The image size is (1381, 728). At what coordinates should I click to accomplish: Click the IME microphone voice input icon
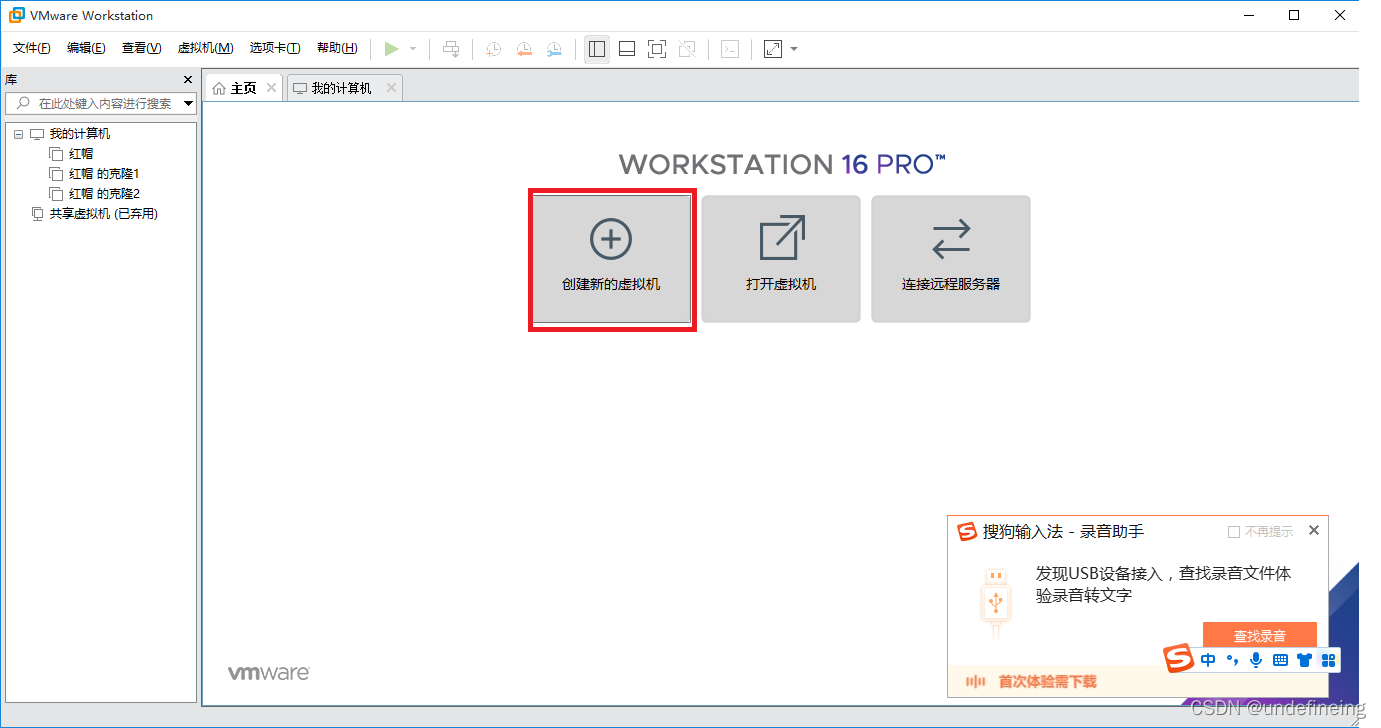click(x=1256, y=660)
